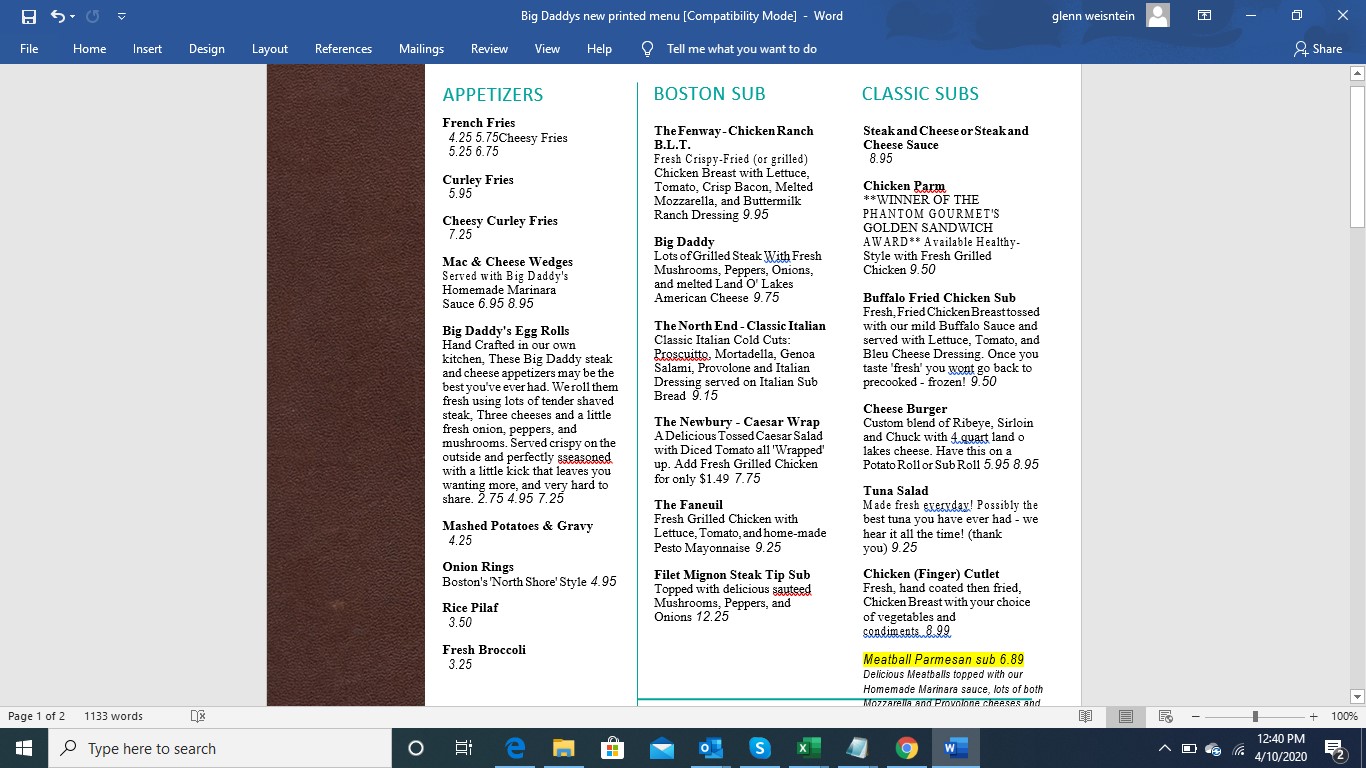Image resolution: width=1366 pixels, height=768 pixels.
Task: Click the 100% zoom level button
Action: click(1344, 716)
